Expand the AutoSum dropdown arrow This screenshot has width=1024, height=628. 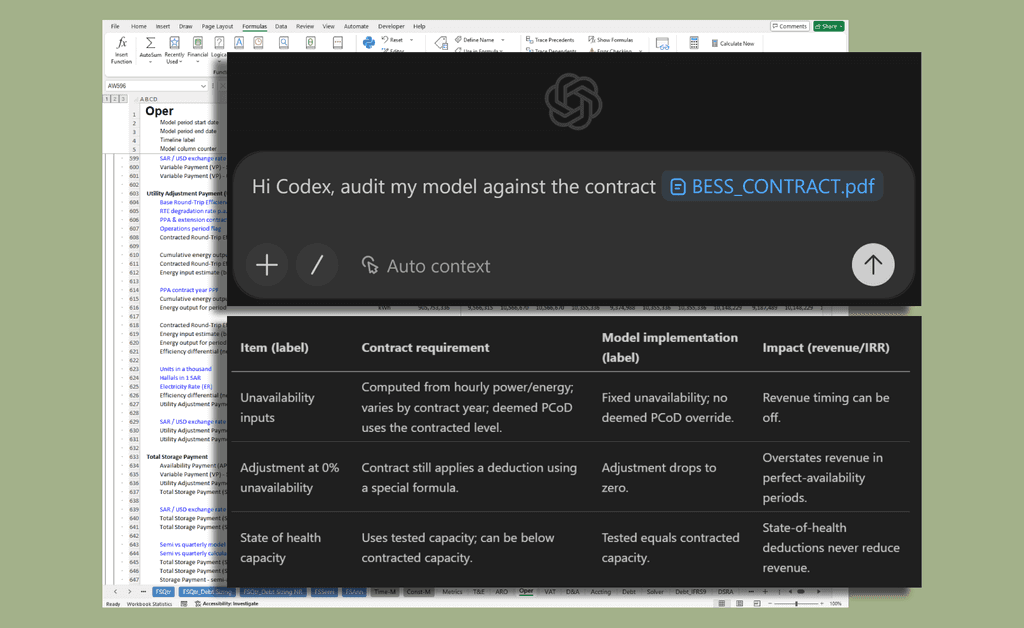[150, 62]
